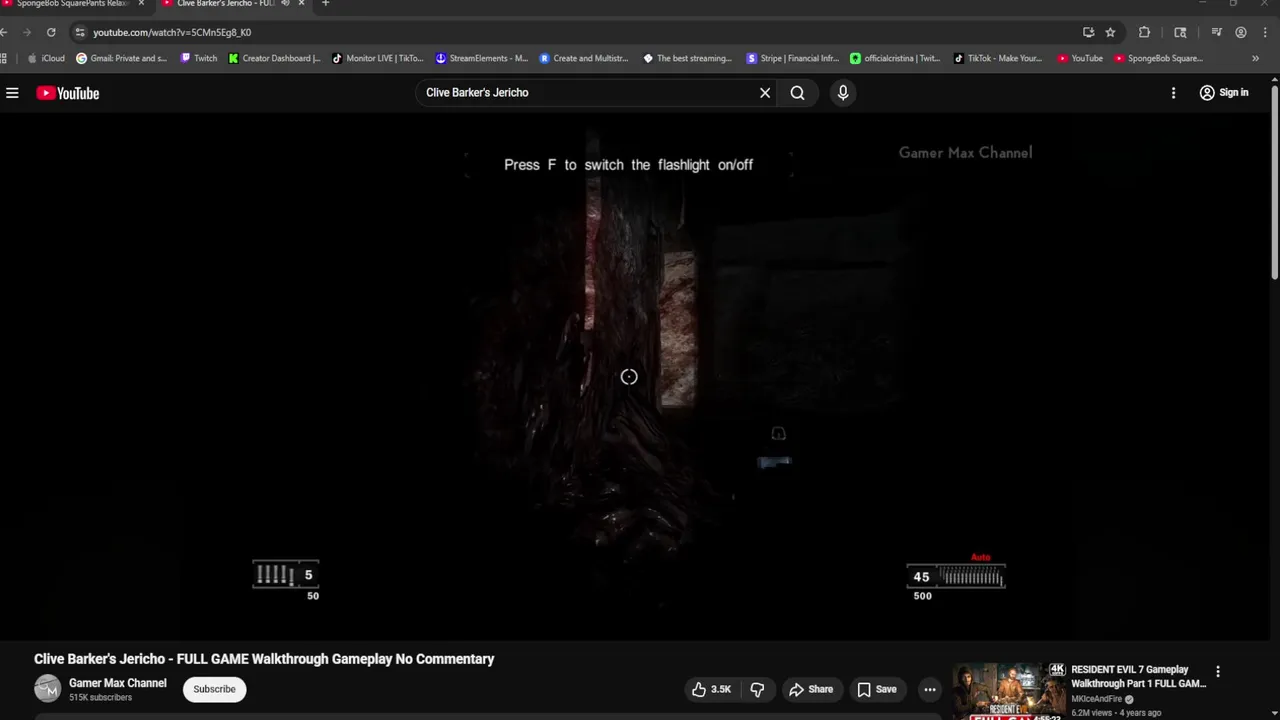Open Create and Multistream bookmark
1280x720 pixels.
584,58
